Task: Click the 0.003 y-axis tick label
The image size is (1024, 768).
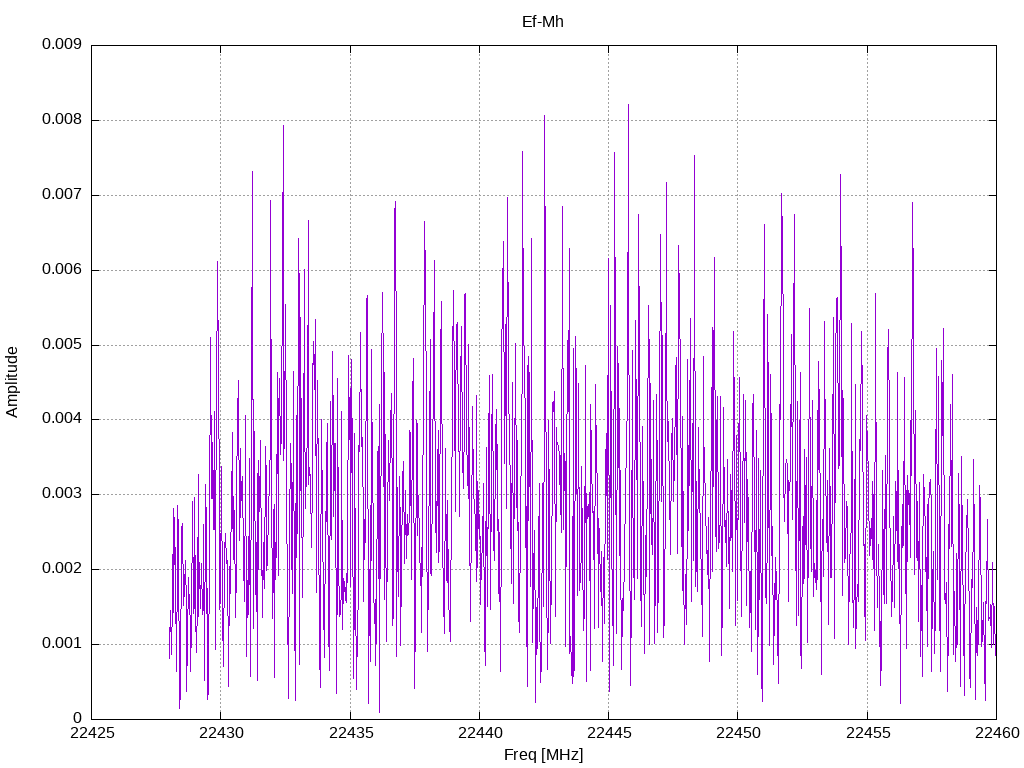Action: [x=62, y=494]
